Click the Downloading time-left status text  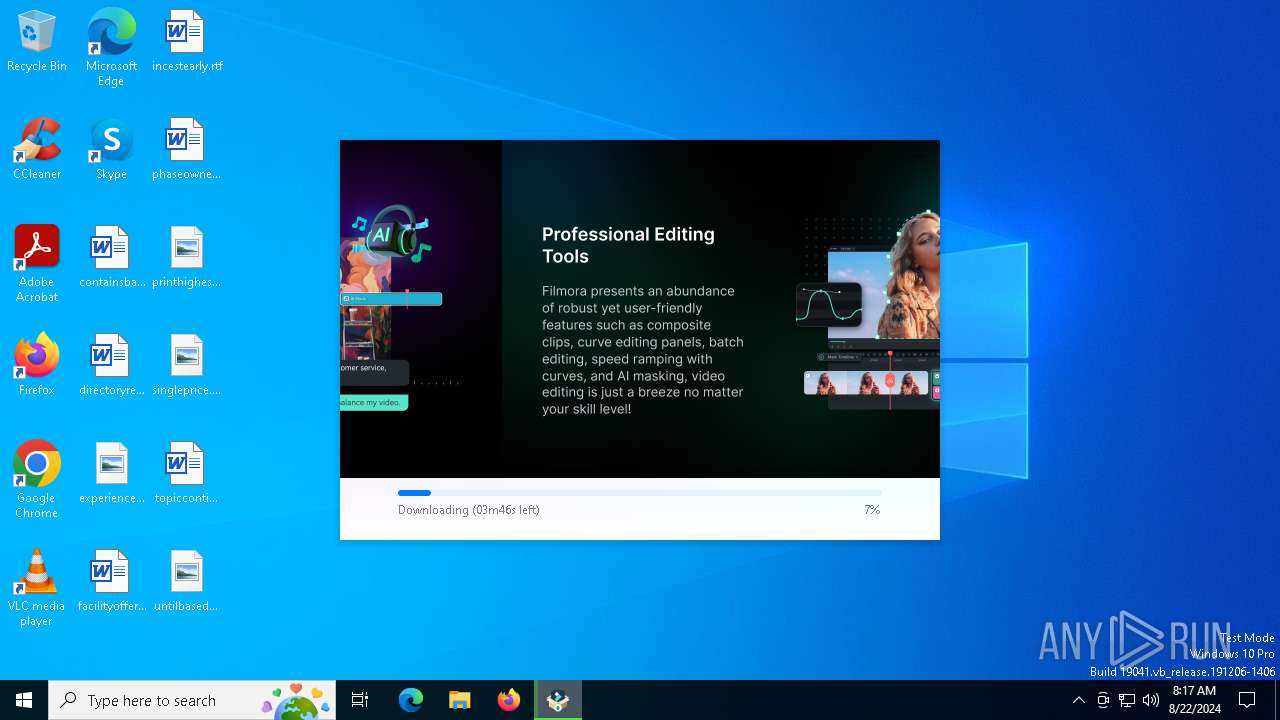pyautogui.click(x=469, y=510)
